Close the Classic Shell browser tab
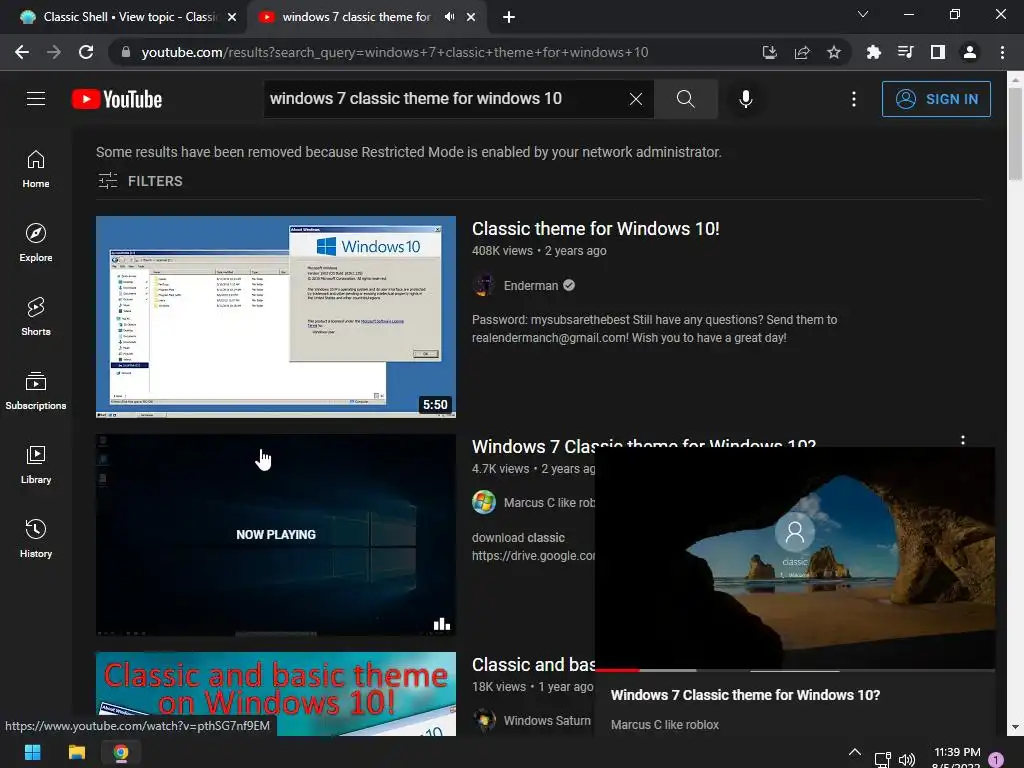Image resolution: width=1024 pixels, height=768 pixels. click(232, 17)
